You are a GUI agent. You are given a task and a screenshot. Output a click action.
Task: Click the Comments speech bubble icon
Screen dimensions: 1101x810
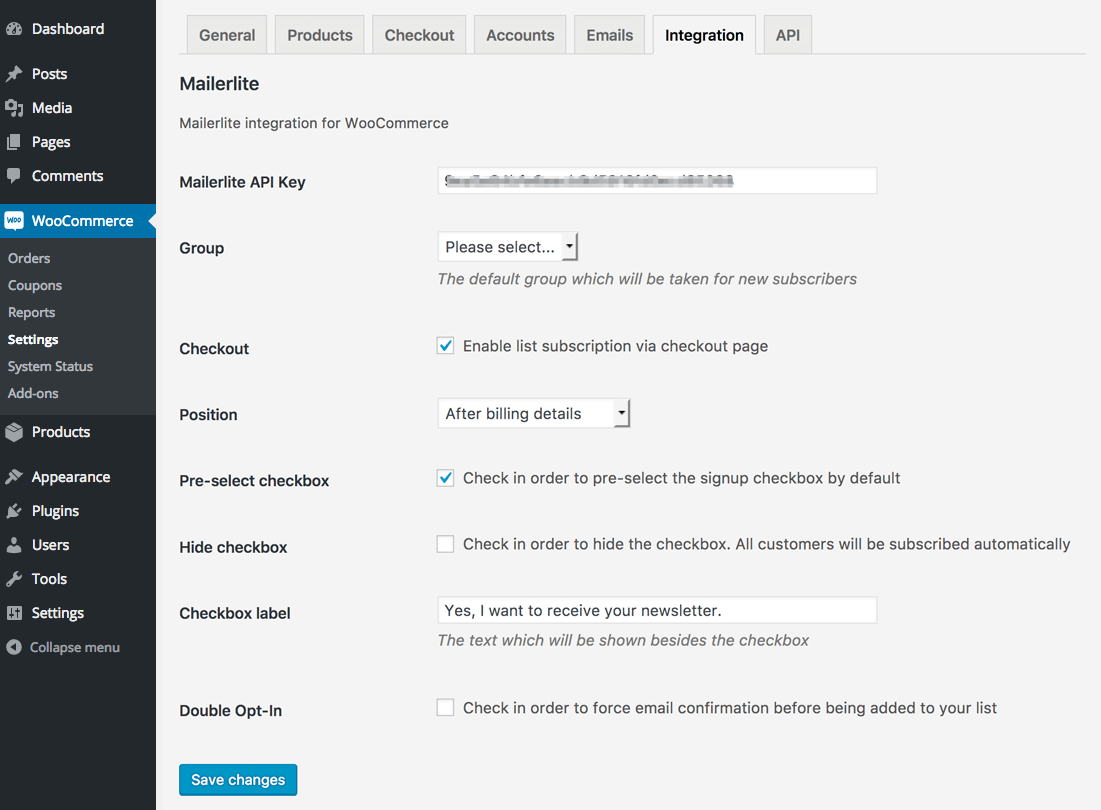pyautogui.click(x=14, y=176)
